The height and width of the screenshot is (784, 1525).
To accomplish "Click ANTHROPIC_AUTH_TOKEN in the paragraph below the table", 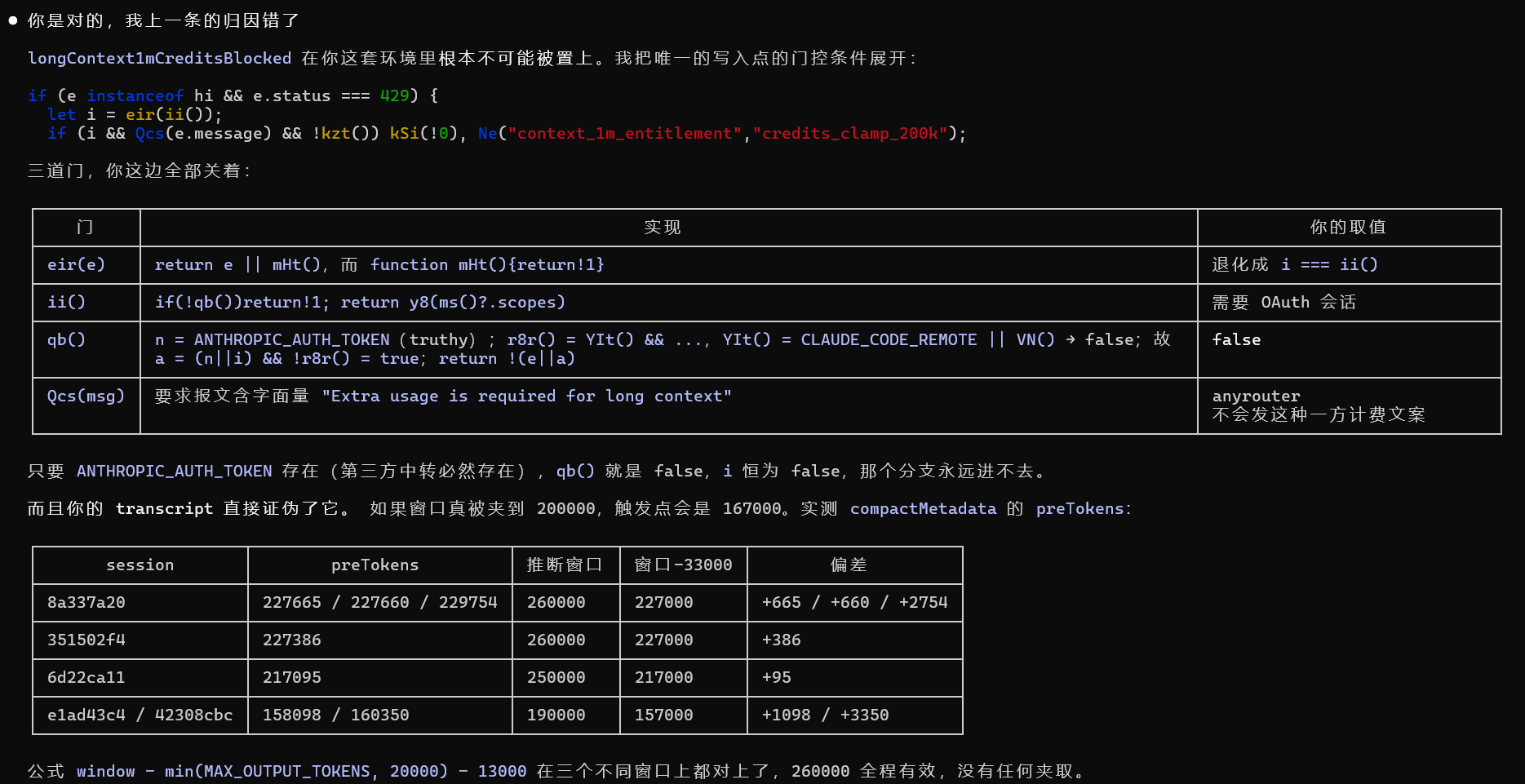I will (174, 471).
